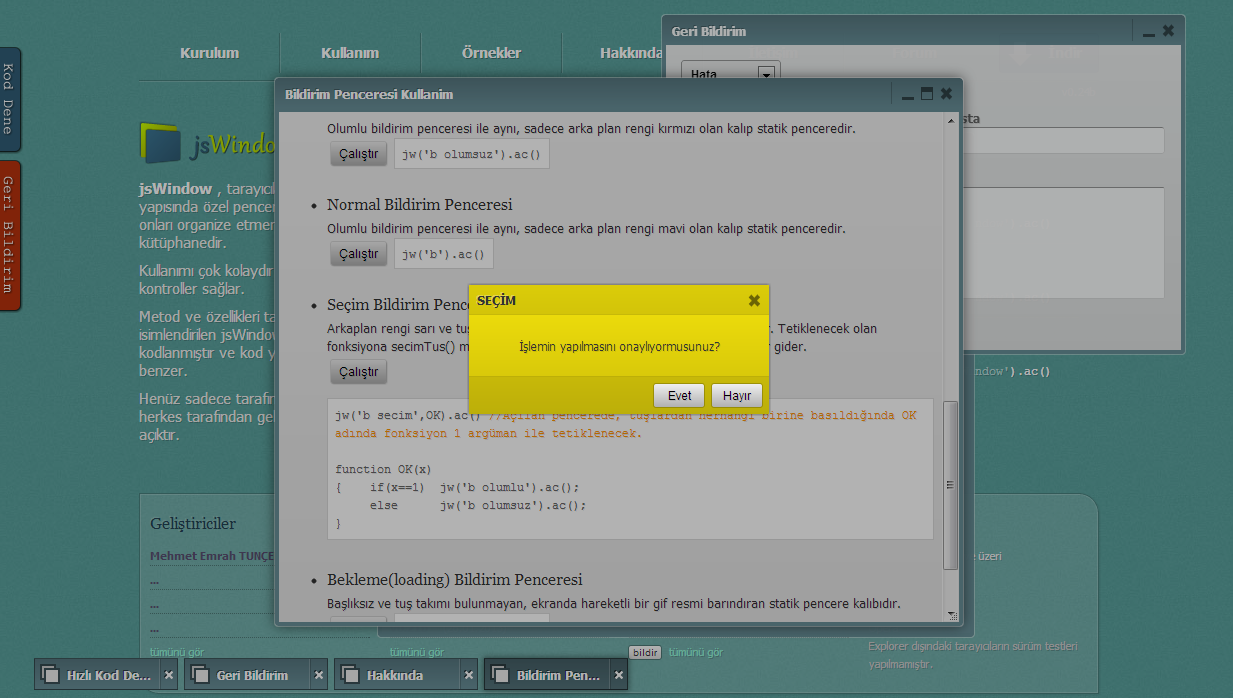1233x698 pixels.
Task: Click the download arrow icon next to İndir
Action: 1020,53
